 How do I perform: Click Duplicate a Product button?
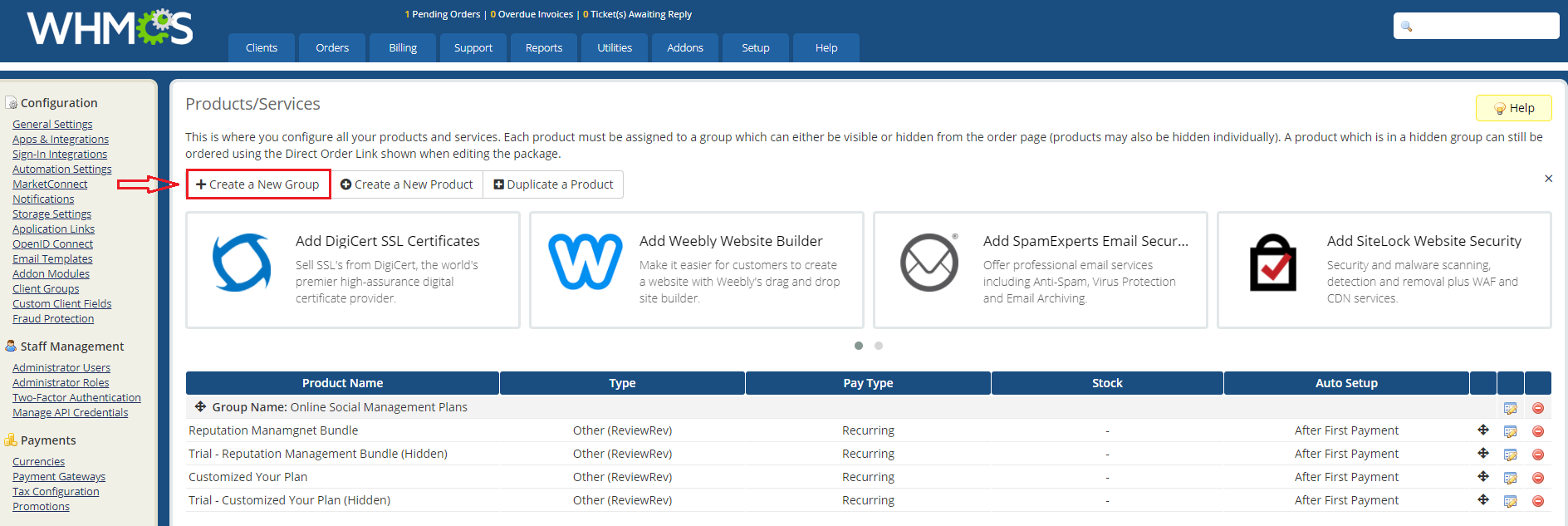[553, 184]
